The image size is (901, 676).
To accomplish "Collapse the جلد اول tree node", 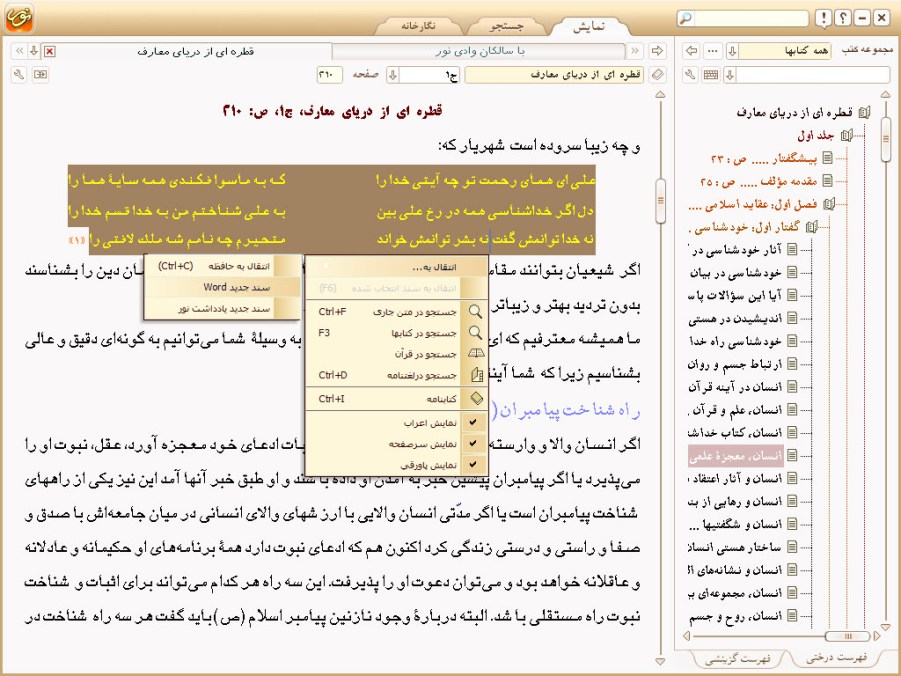I will (x=846, y=136).
